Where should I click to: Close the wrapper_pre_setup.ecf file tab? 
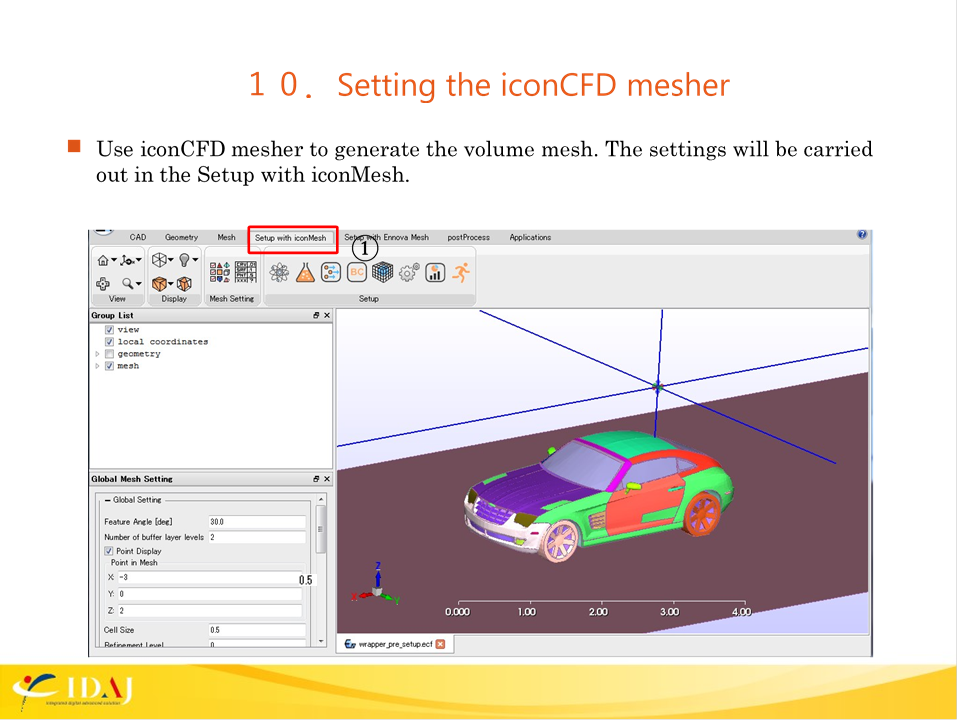[440, 644]
